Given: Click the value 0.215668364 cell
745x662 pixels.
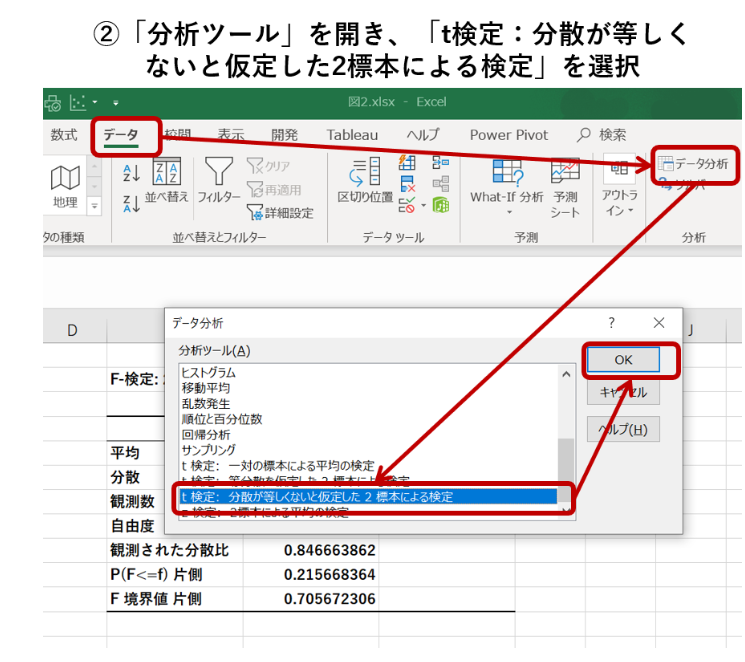Looking at the screenshot, I should pos(311,575).
